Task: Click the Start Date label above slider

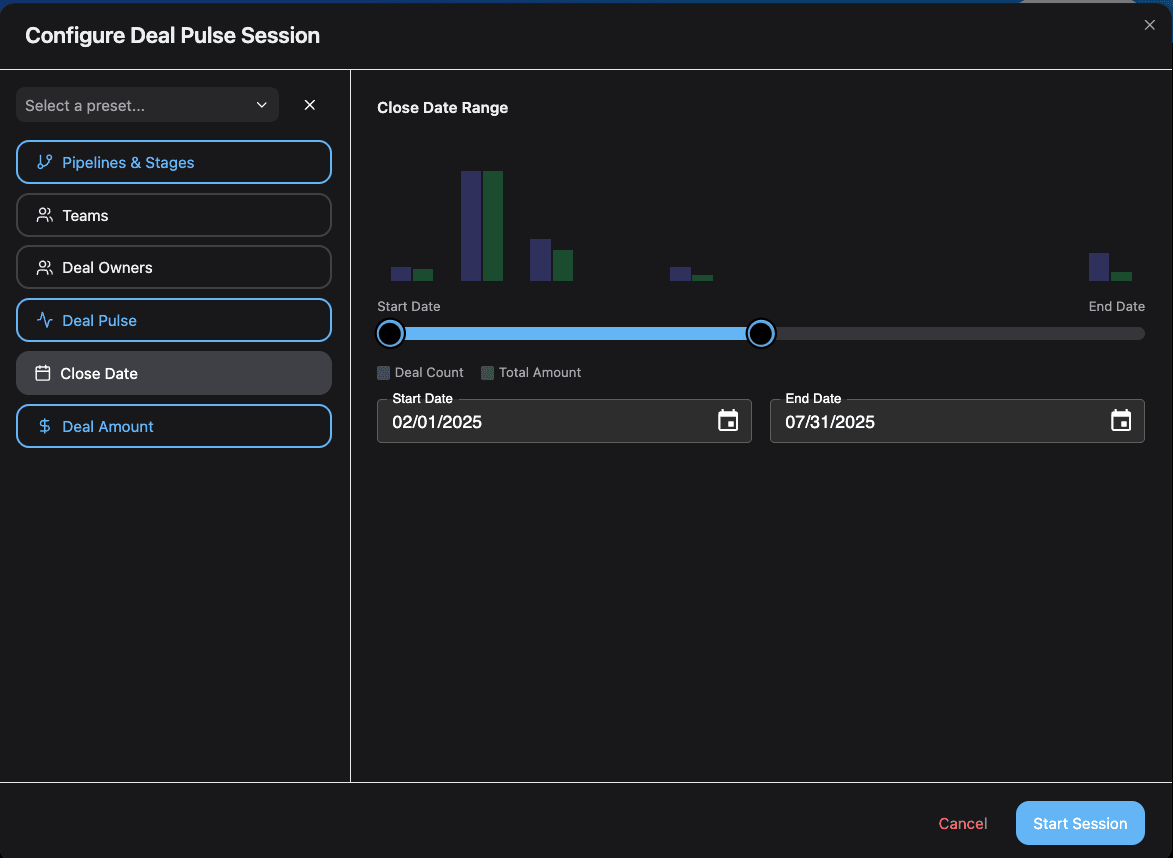Action: (408, 306)
